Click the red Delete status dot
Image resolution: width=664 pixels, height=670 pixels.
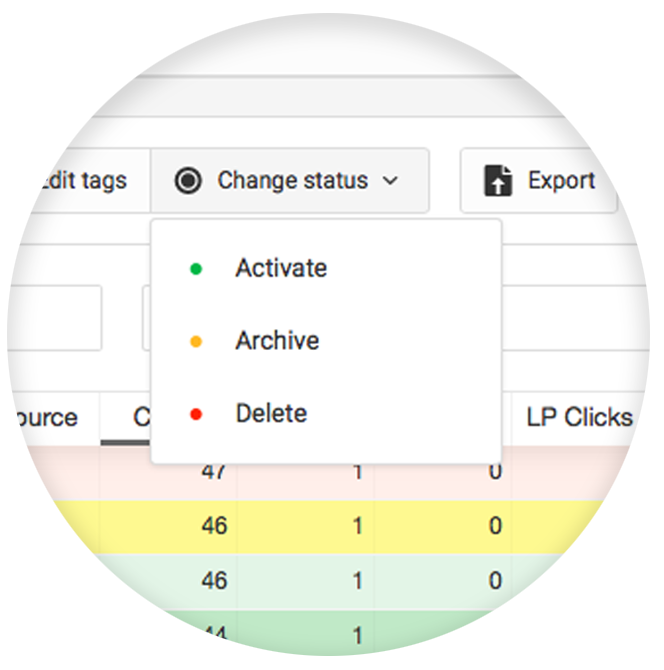tap(196, 414)
